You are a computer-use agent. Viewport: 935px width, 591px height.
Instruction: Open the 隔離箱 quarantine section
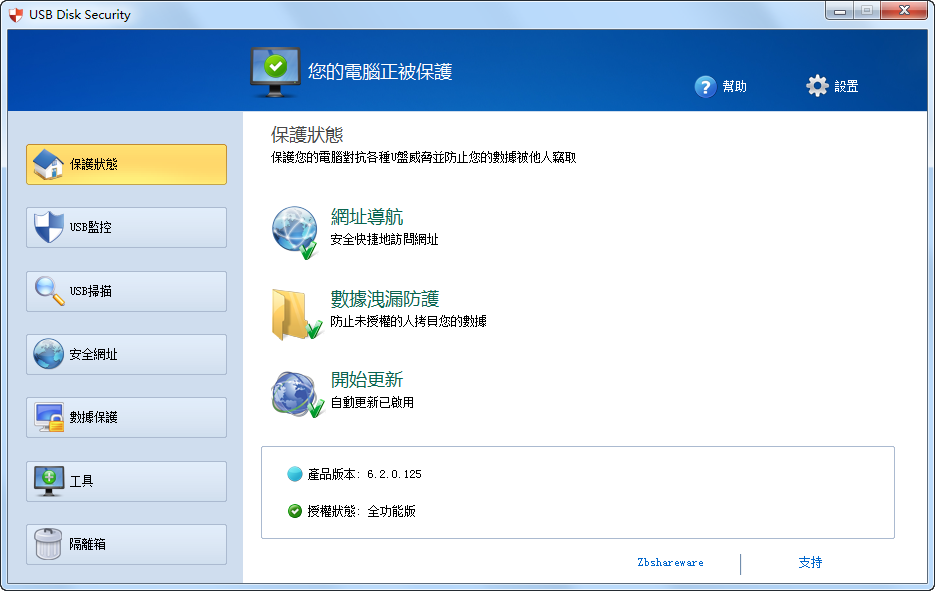(x=126, y=544)
